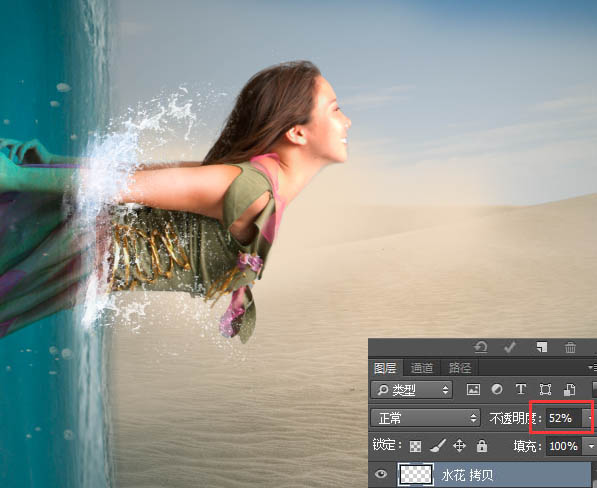The height and width of the screenshot is (488, 597).
Task: Filter layers by type layers
Action: [520, 389]
